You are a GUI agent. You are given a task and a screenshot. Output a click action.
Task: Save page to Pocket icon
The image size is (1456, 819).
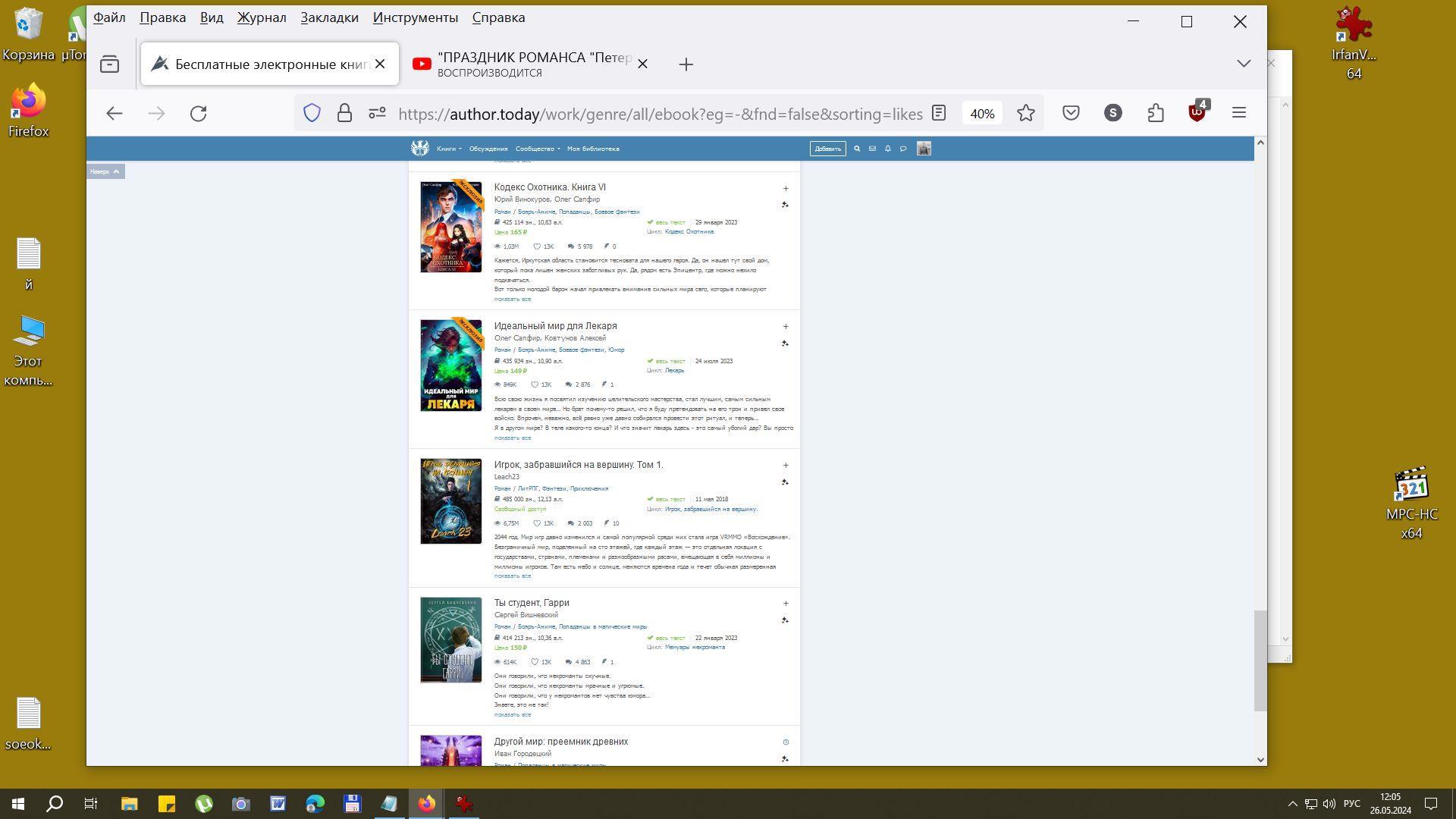point(1071,113)
